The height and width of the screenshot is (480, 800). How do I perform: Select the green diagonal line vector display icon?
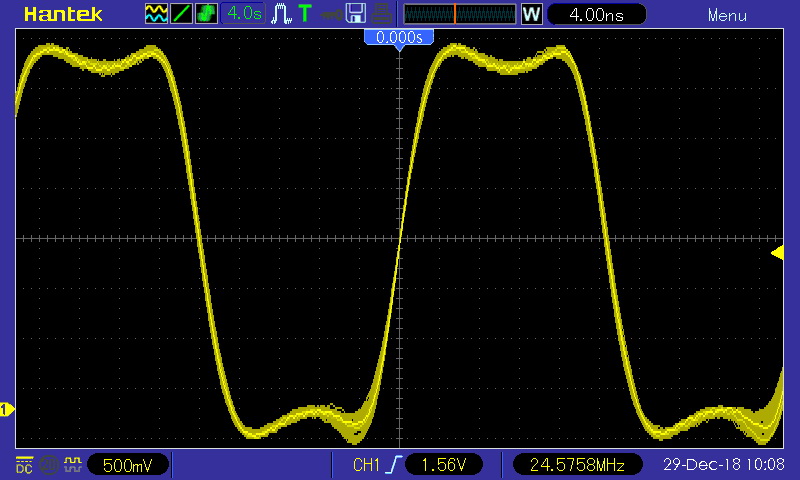[x=181, y=14]
